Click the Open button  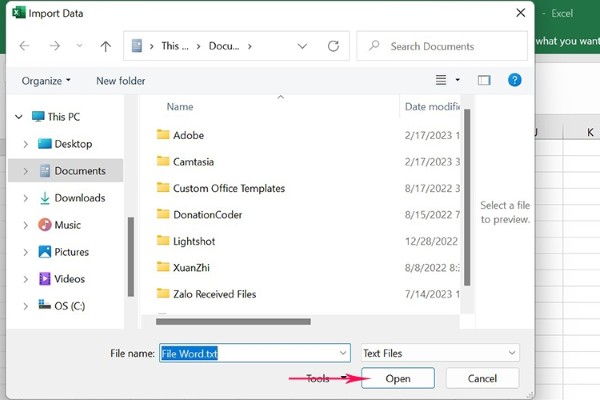398,378
